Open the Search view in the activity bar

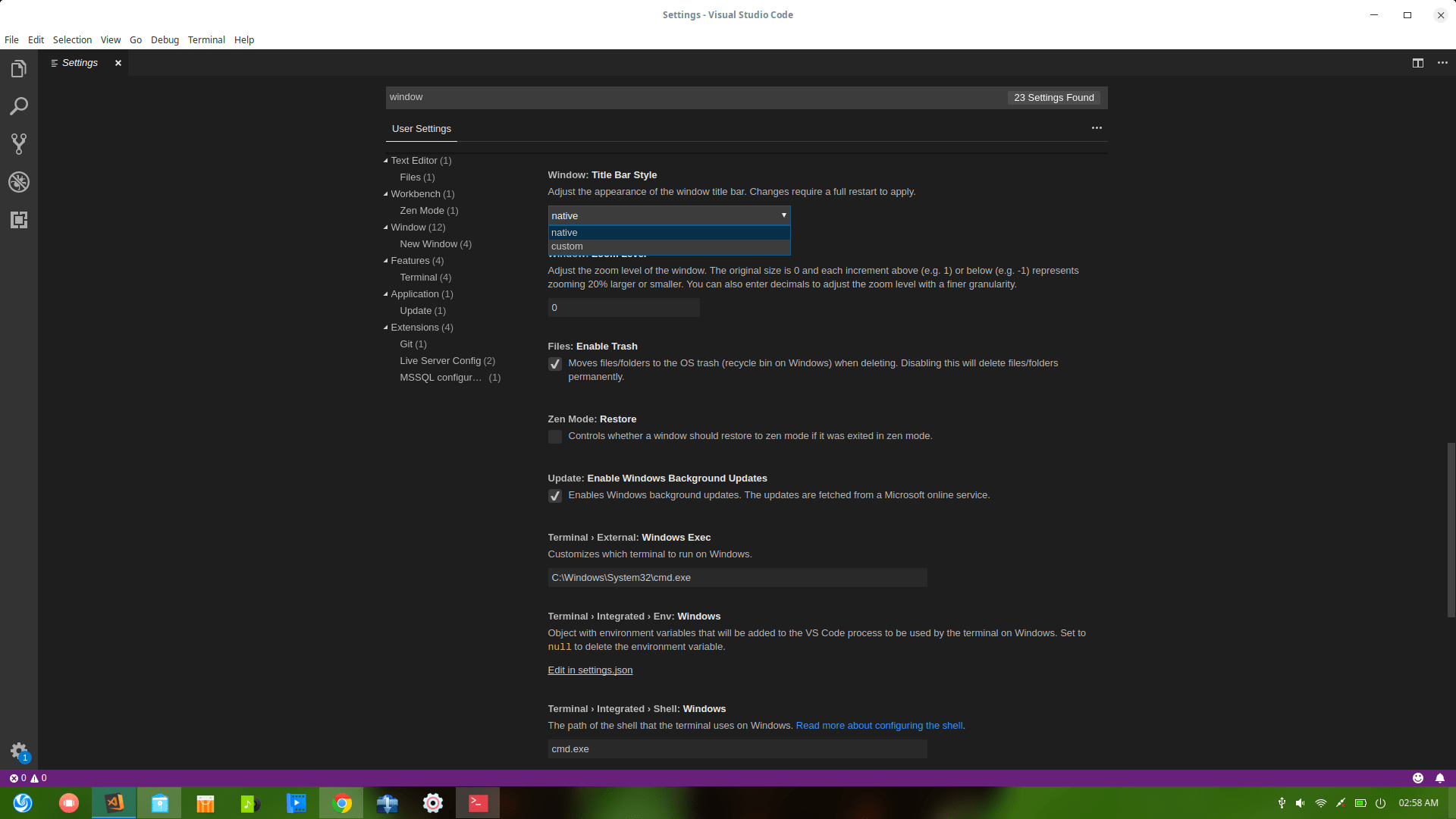click(19, 106)
